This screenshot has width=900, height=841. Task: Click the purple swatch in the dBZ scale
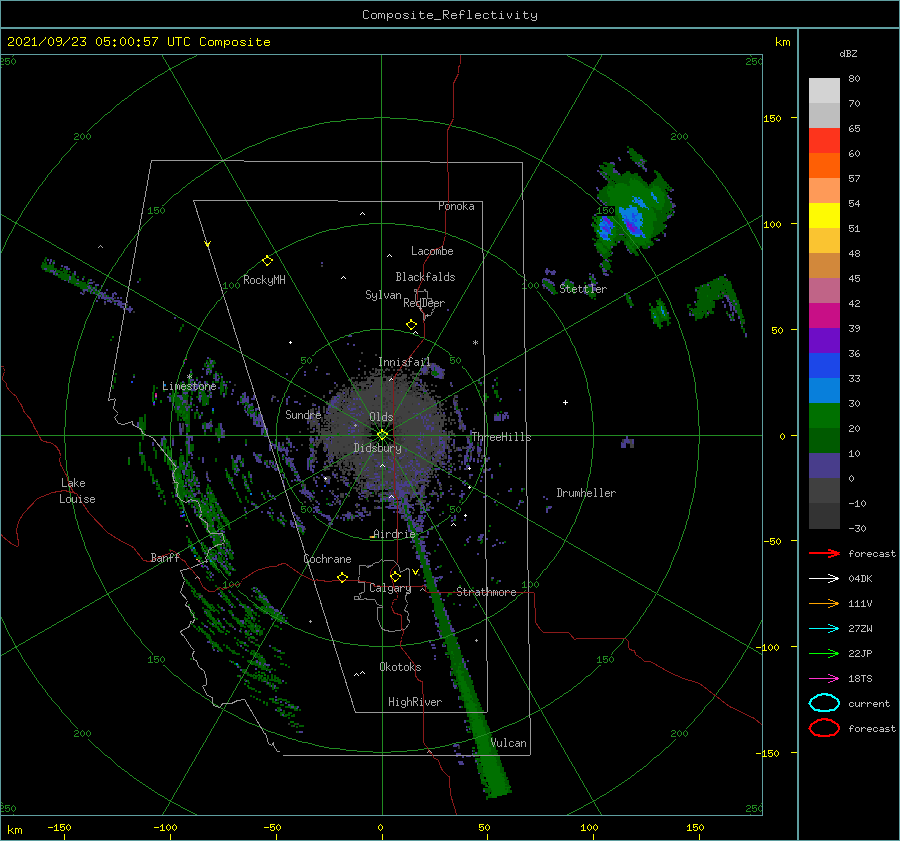(824, 341)
